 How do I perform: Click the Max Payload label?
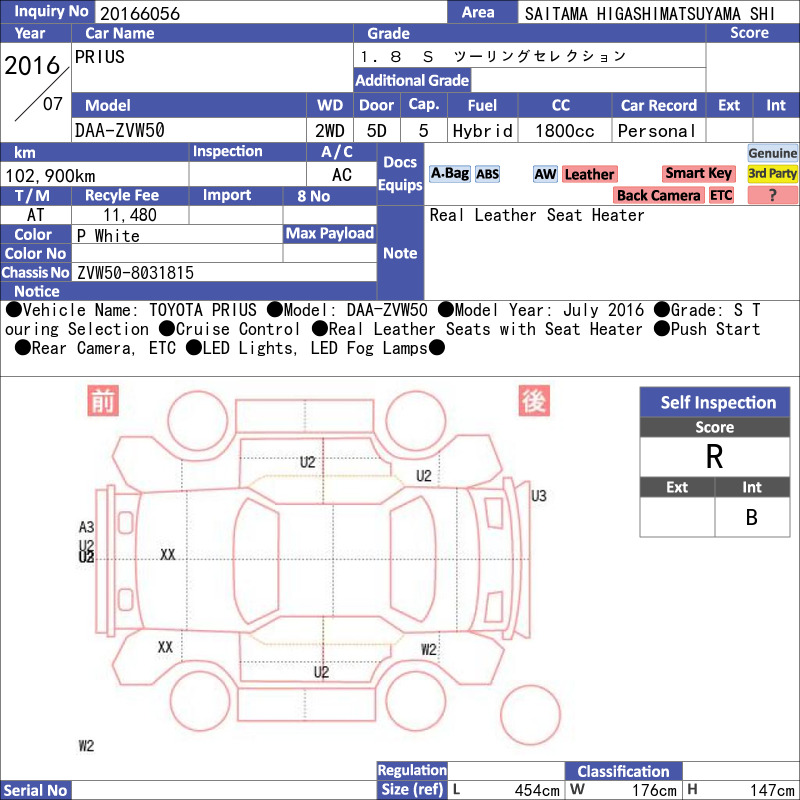coord(330,233)
